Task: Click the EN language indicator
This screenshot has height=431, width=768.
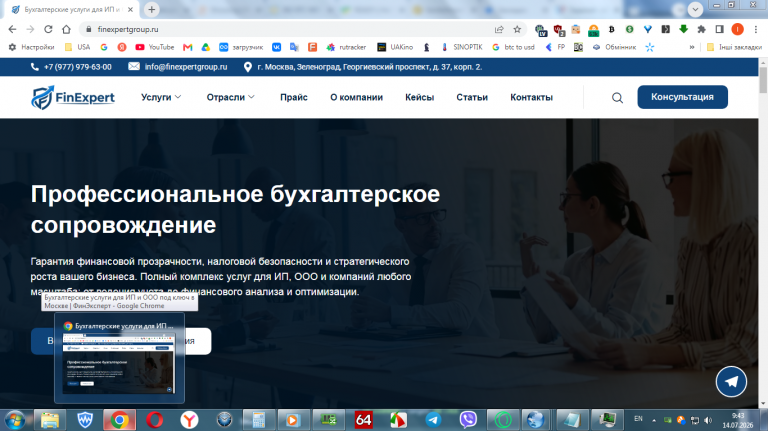Action: 638,419
